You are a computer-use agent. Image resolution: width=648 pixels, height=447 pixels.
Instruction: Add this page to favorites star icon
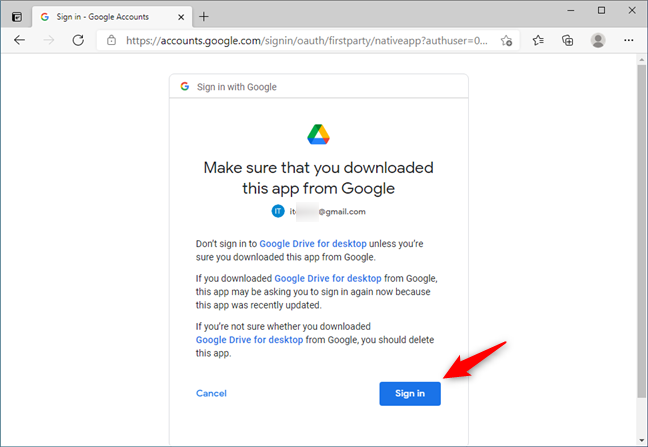tap(506, 40)
